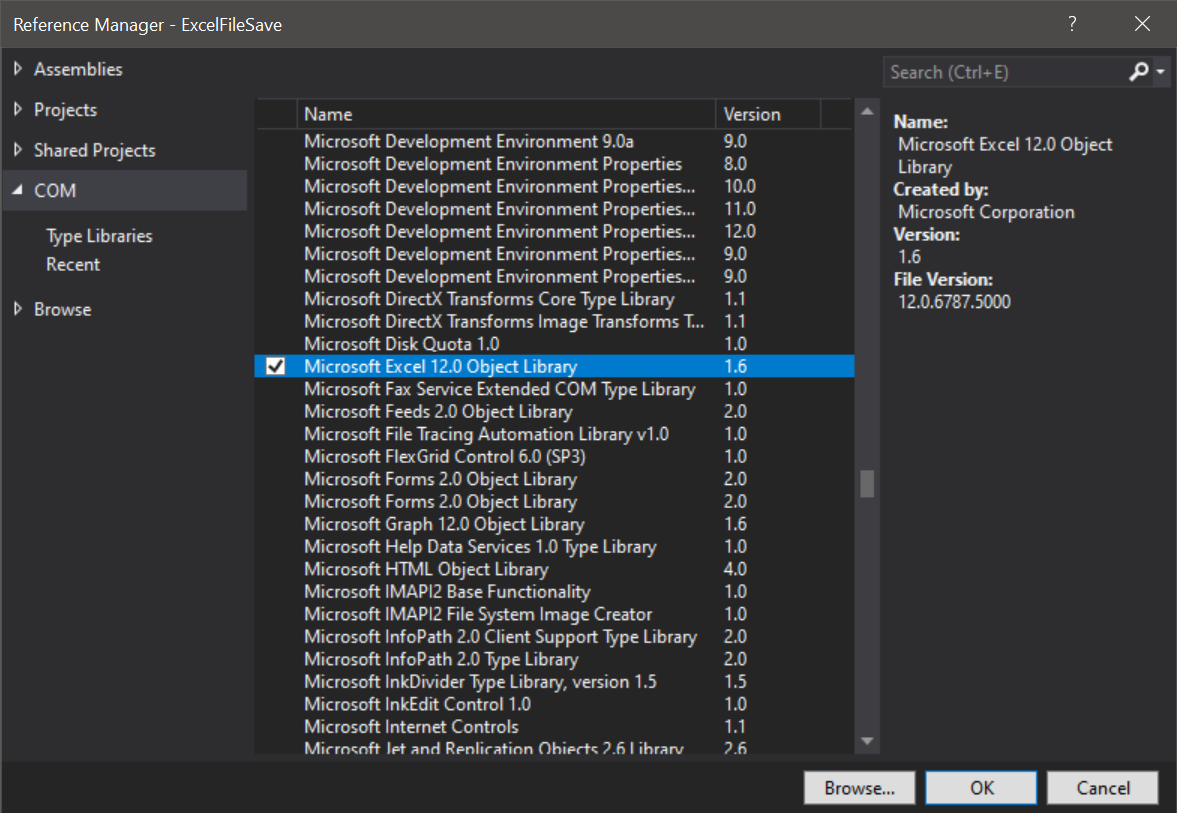Select Microsoft Development Environment 9.0a

[x=554, y=141]
